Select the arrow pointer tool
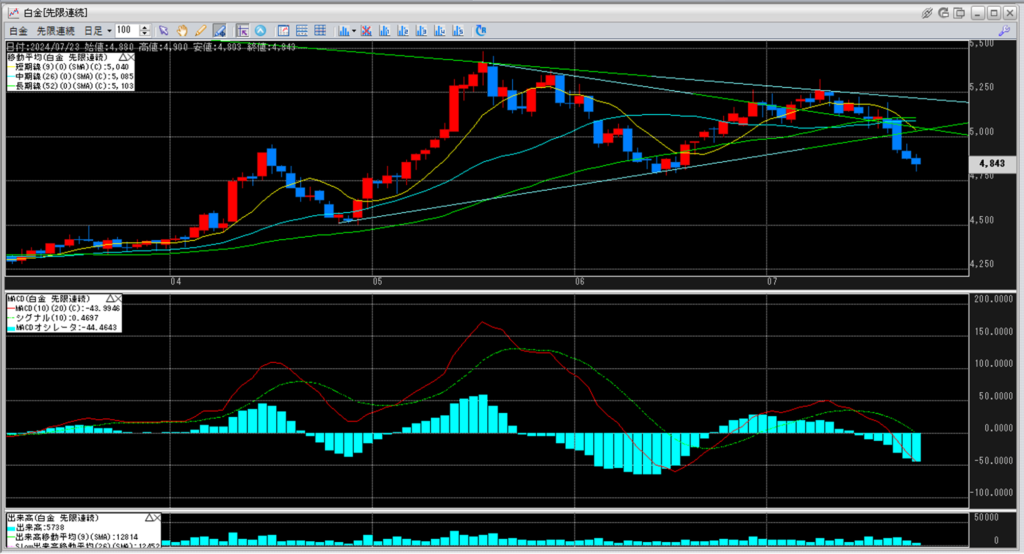Screen dimensions: 1024x554 [x=165, y=31]
